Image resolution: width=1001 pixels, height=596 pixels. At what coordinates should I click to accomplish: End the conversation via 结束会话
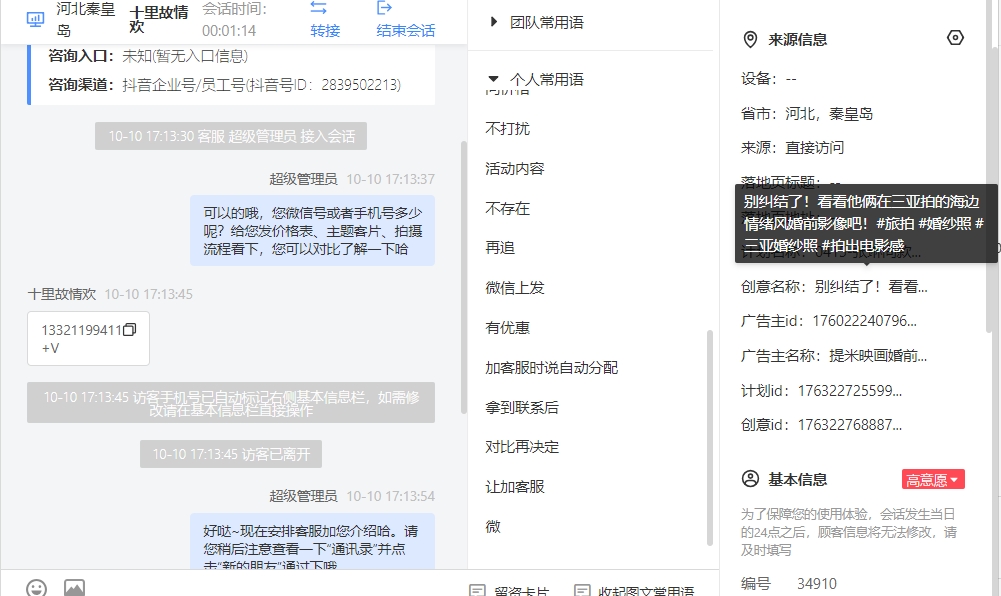(405, 19)
